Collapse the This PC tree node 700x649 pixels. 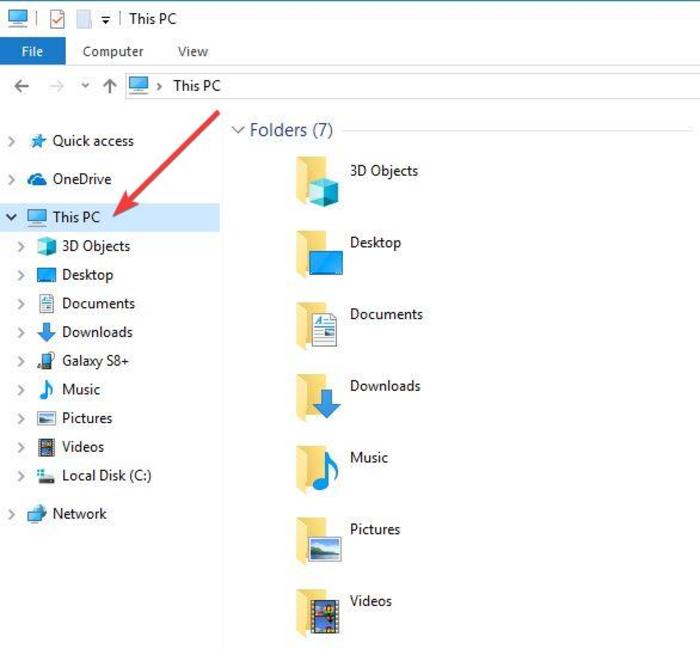pyautogui.click(x=12, y=217)
